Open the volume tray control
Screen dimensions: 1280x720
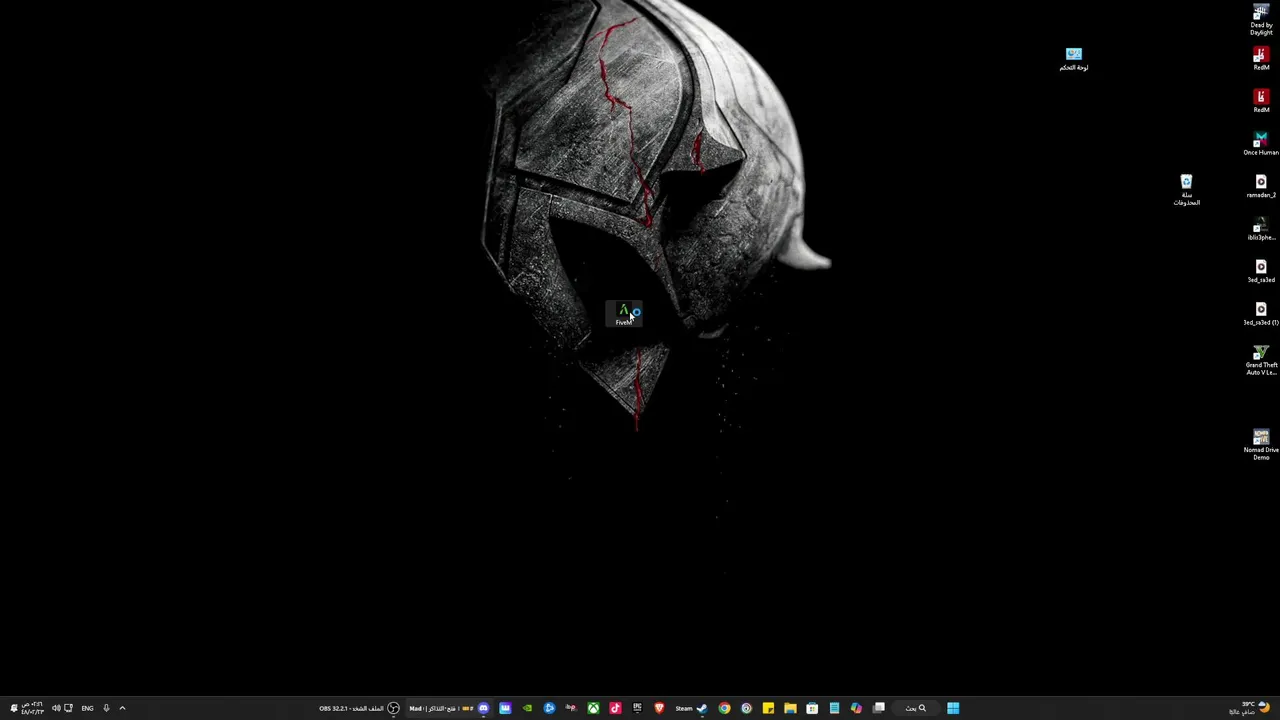[x=56, y=708]
